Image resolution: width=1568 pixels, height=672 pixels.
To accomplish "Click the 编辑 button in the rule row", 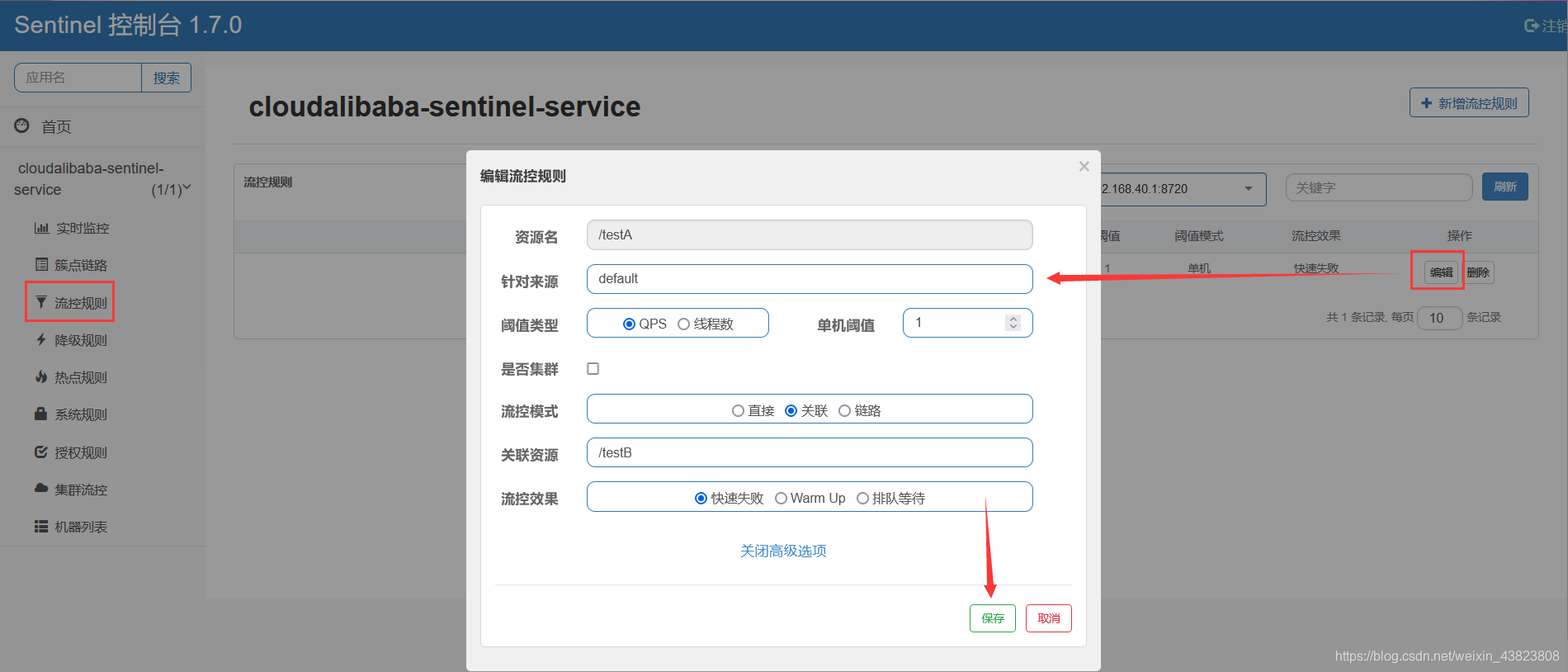I will click(1441, 272).
